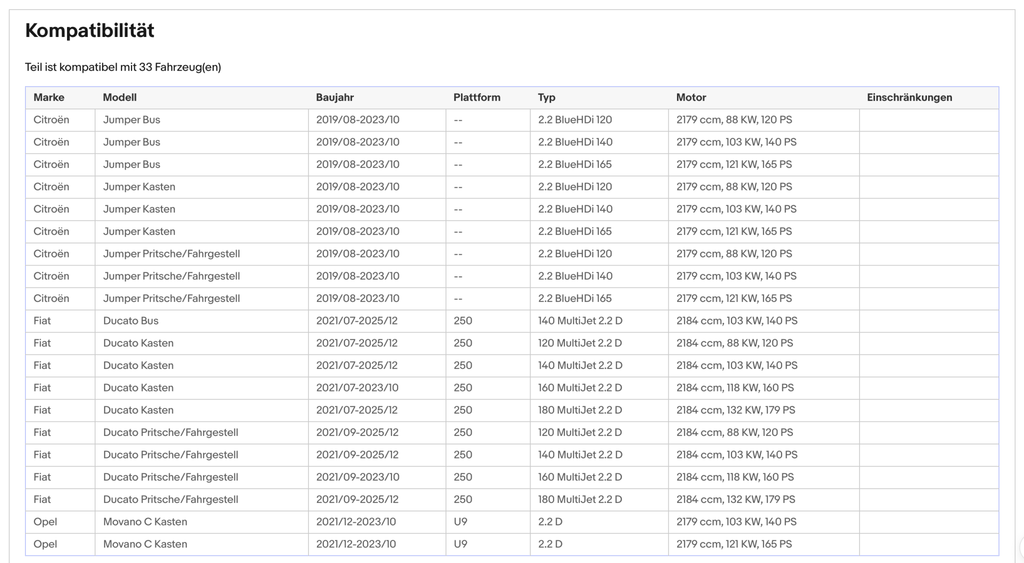
Task: Click the U9 platform cell in first Opel row
Action: 488,522
